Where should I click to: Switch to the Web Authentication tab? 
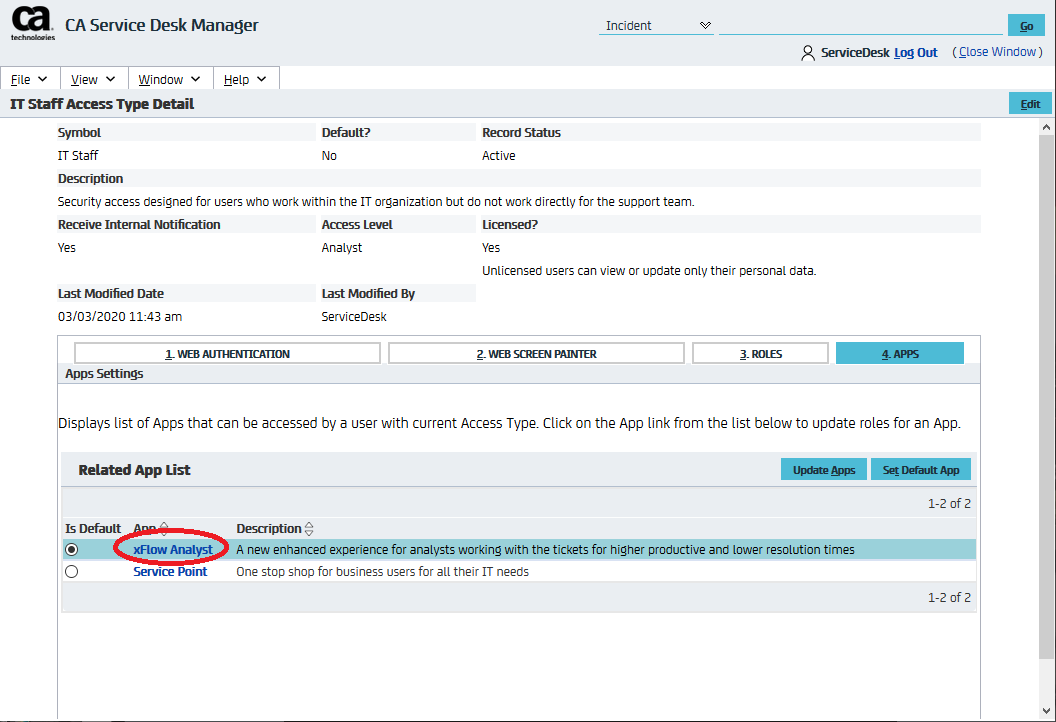tap(227, 354)
